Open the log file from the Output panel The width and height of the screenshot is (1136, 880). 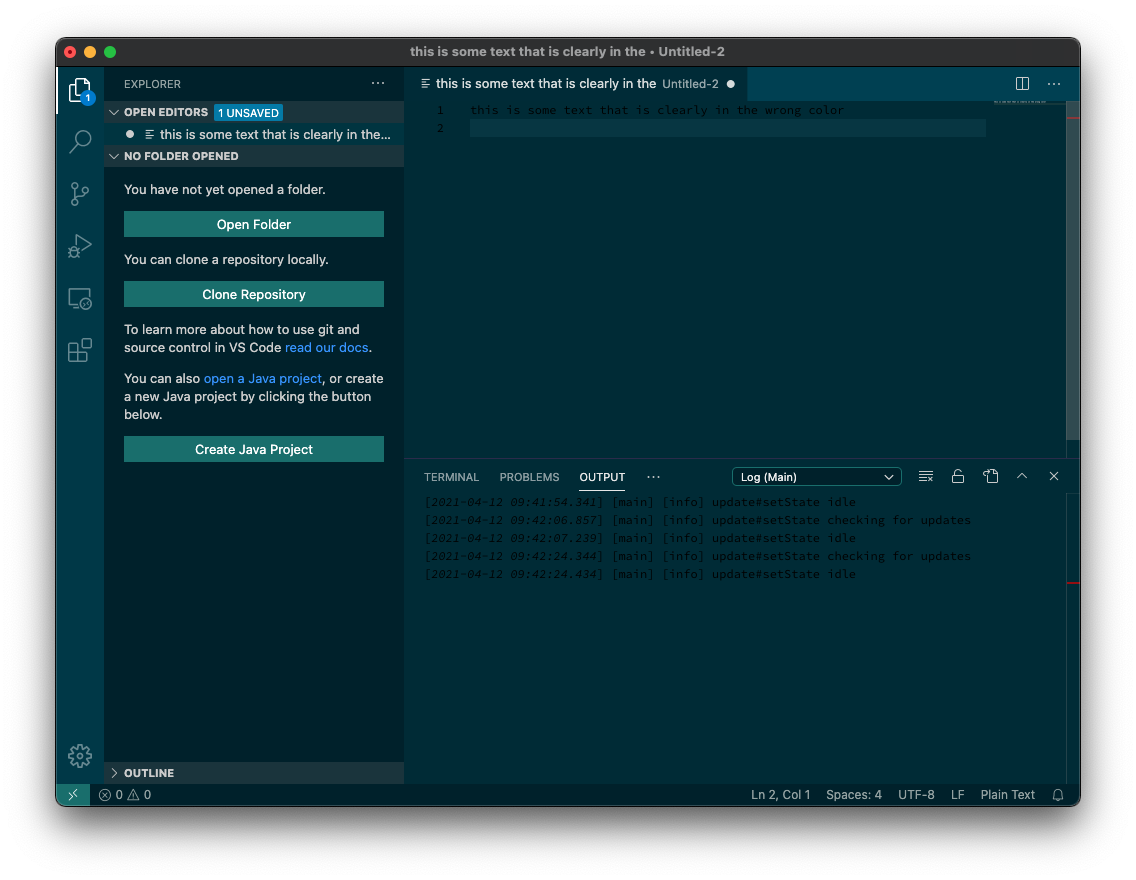point(991,476)
